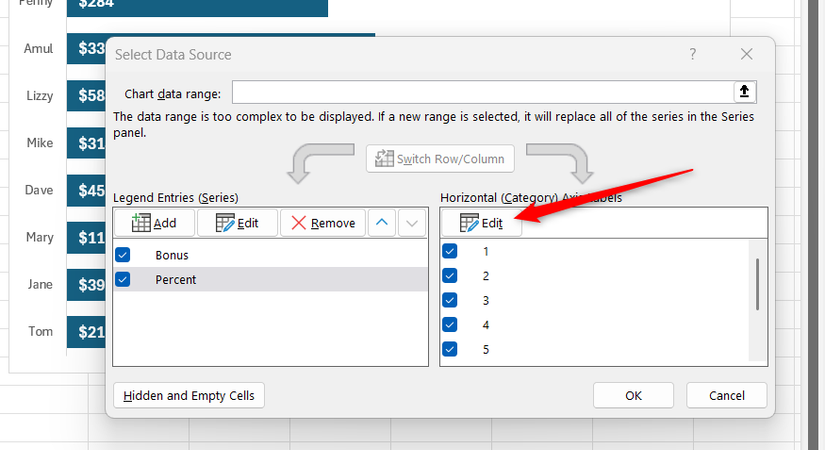The width and height of the screenshot is (825, 450).
Task: Select the Bonus series row
Action: coord(270,255)
